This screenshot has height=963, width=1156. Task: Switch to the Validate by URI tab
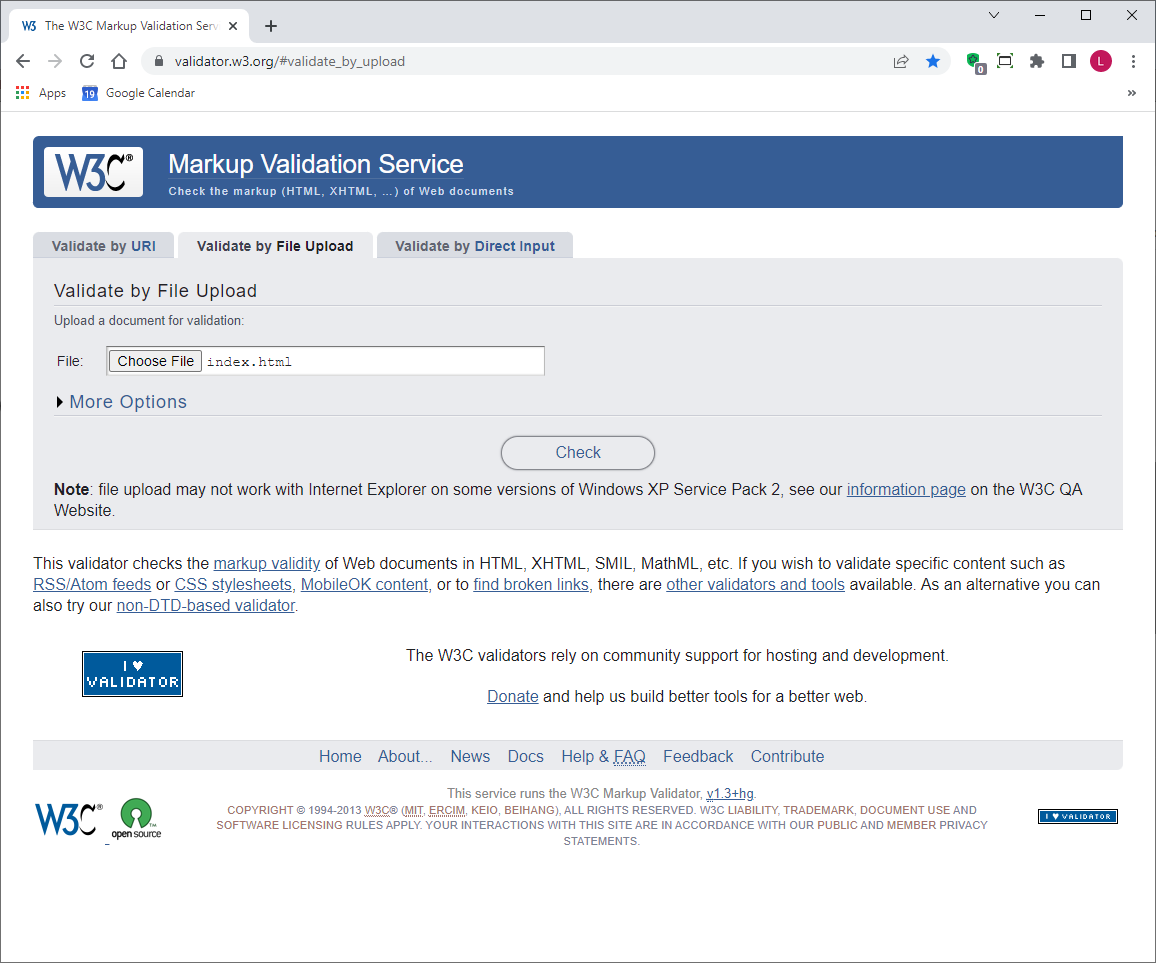[103, 245]
